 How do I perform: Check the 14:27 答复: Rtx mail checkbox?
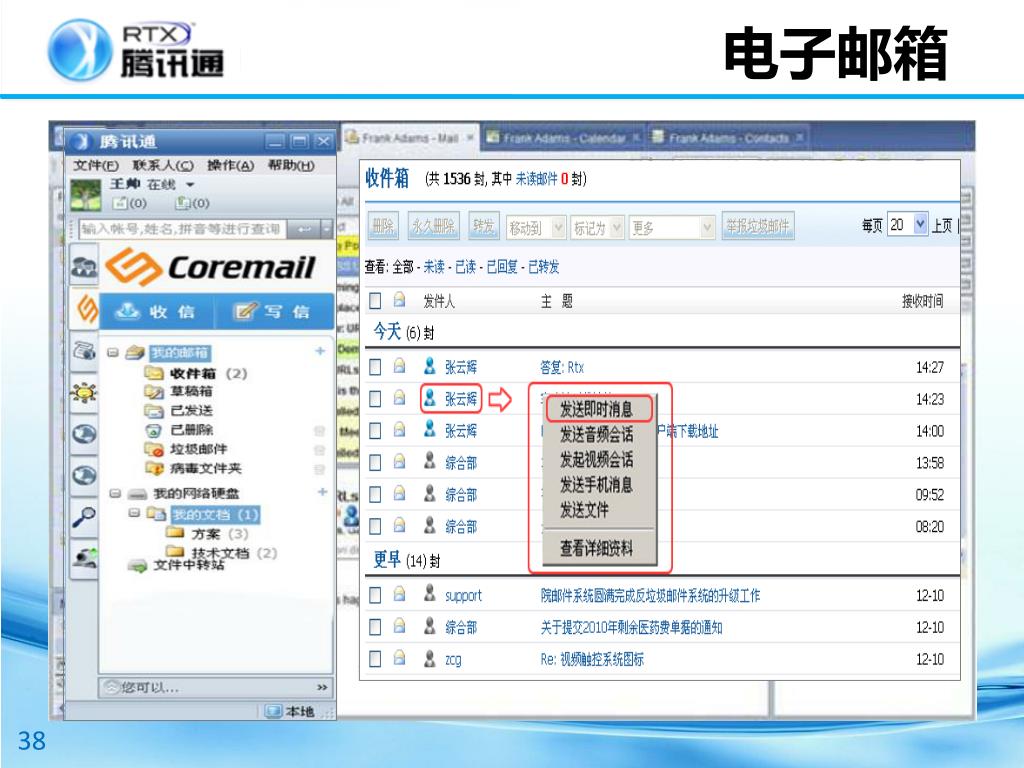pyautogui.click(x=376, y=366)
